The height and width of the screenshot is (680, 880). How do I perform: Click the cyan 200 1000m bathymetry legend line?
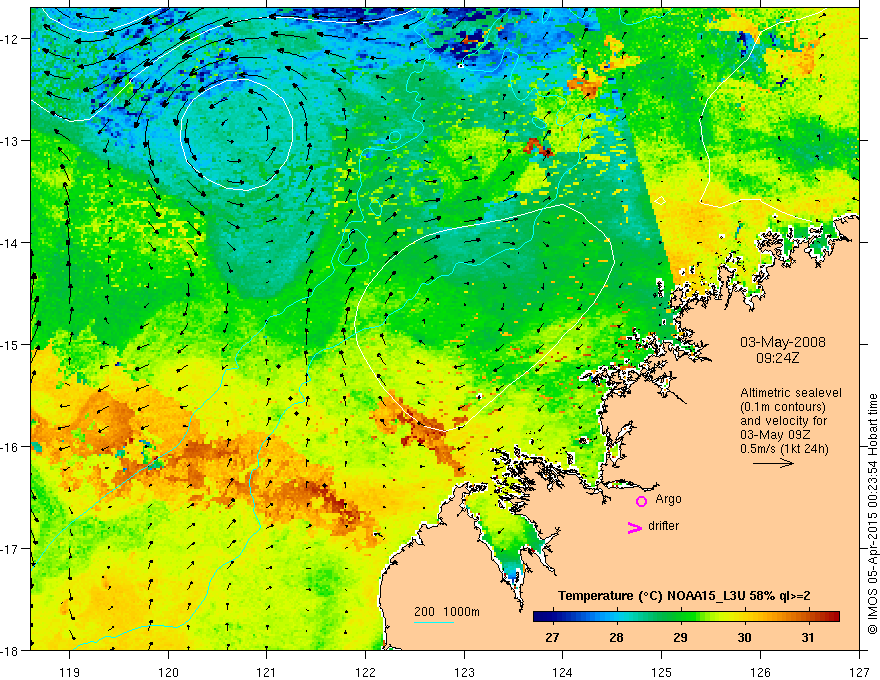(x=434, y=622)
